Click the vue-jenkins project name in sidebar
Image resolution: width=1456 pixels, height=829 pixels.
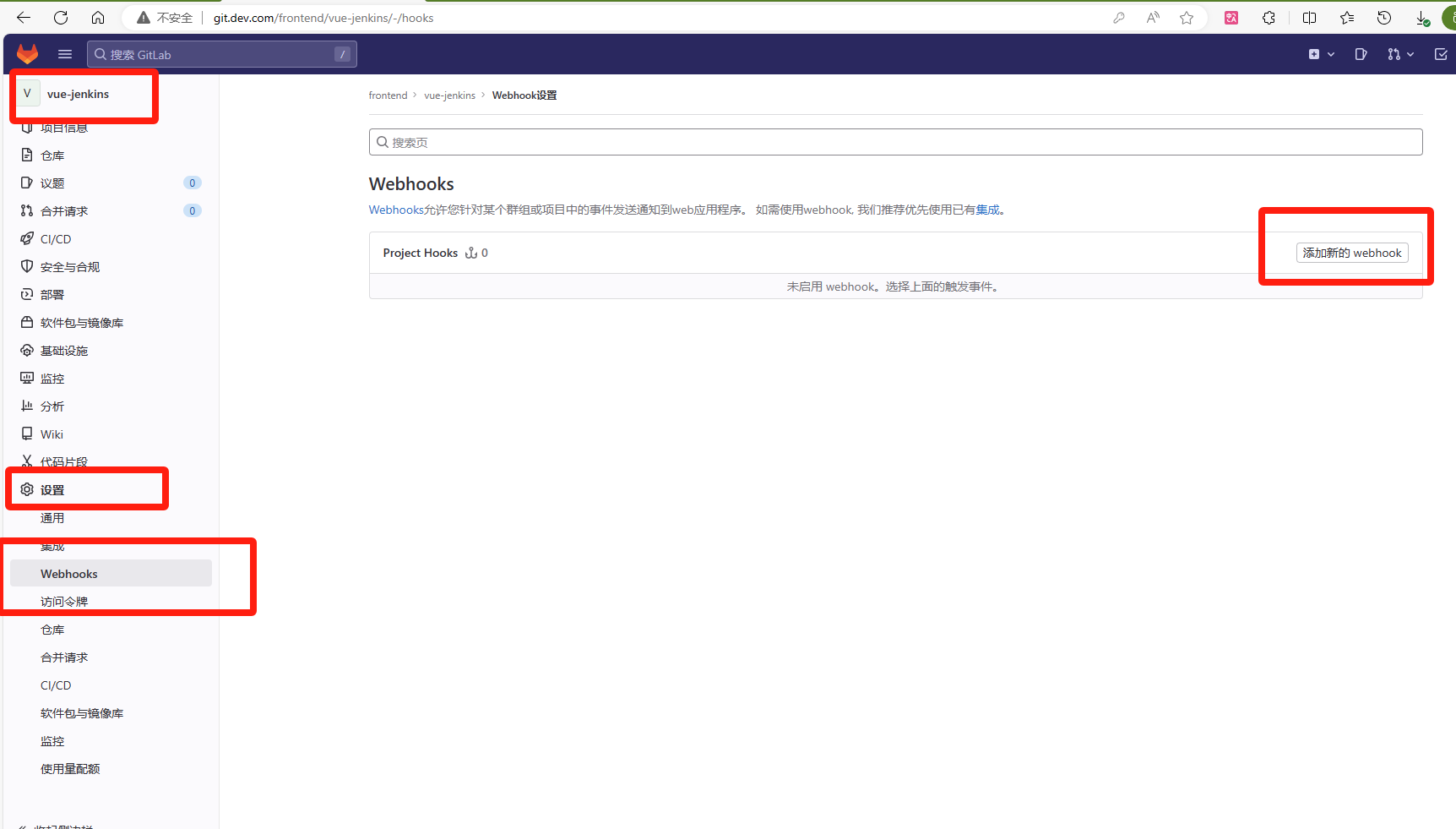coord(78,94)
